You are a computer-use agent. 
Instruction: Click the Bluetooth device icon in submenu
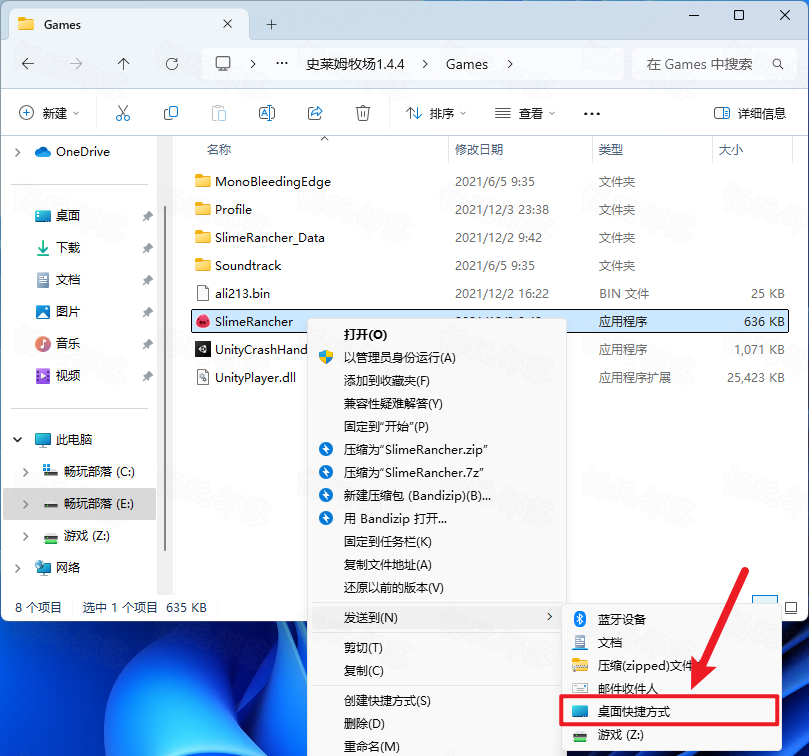[x=580, y=619]
